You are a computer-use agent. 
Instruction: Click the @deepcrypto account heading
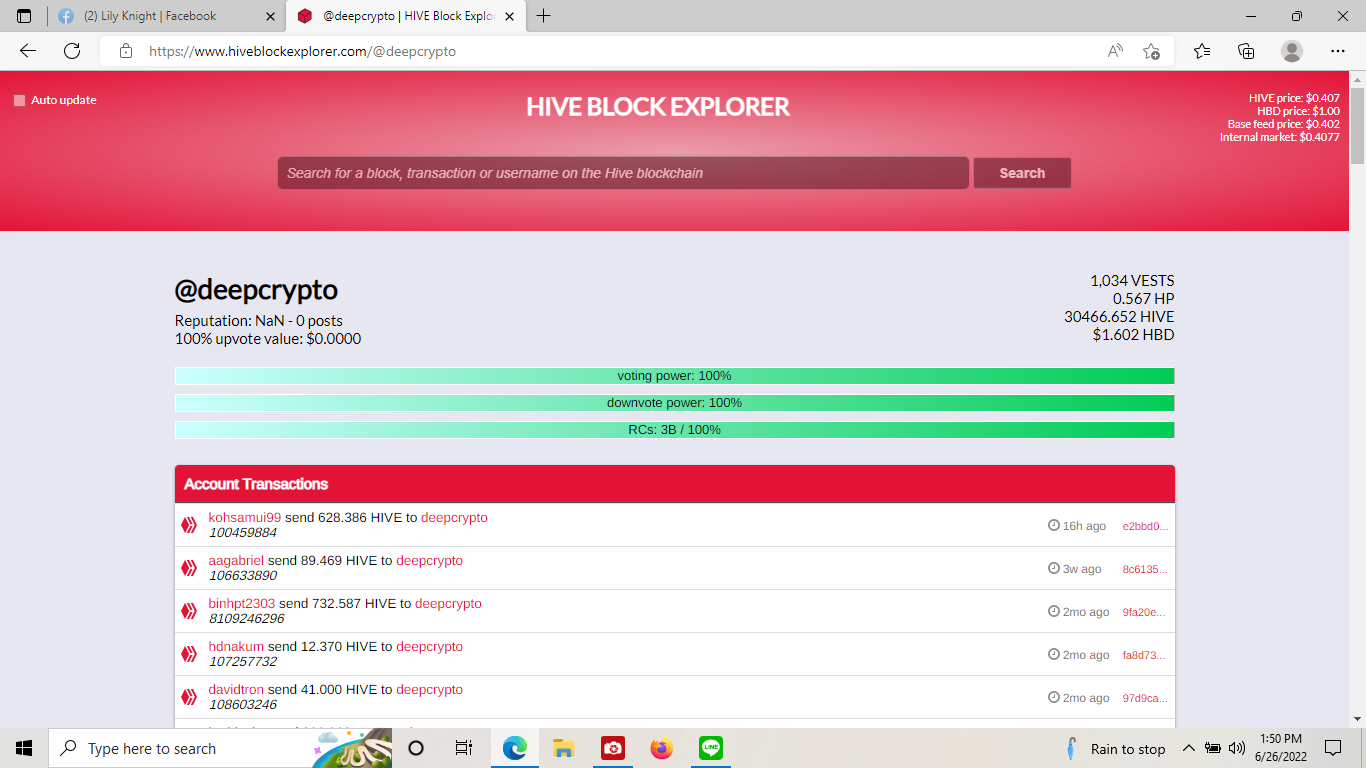coord(256,290)
